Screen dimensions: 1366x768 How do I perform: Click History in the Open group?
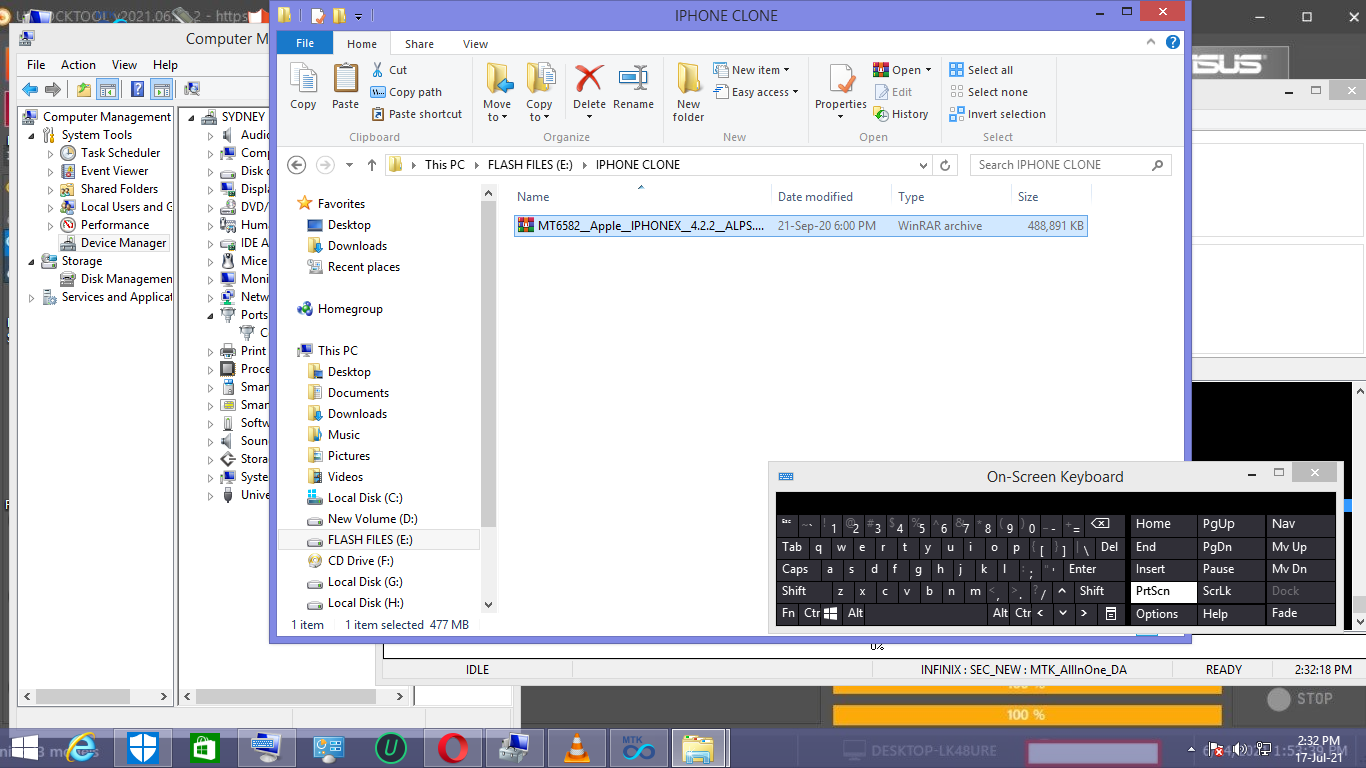tap(901, 114)
